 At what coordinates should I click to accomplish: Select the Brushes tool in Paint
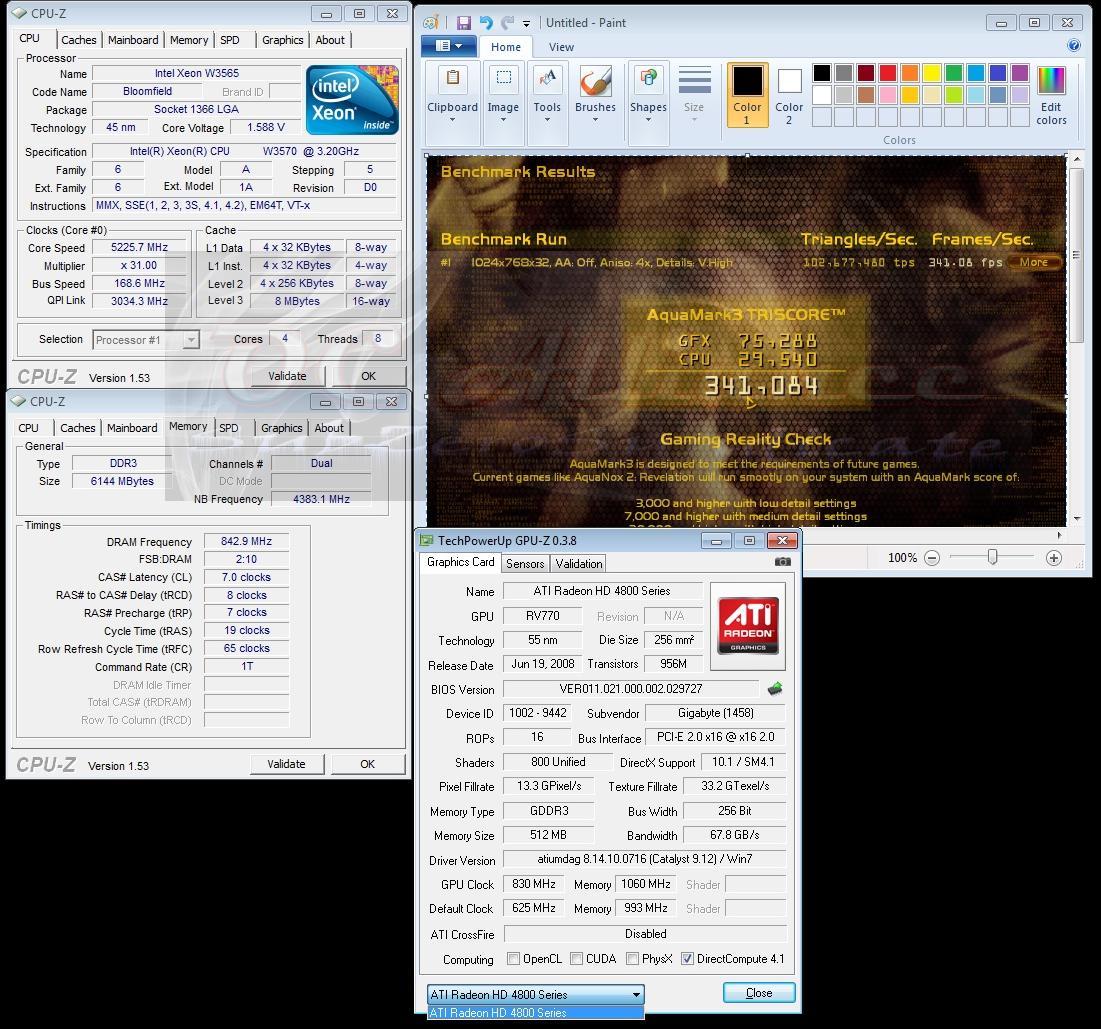tap(595, 95)
